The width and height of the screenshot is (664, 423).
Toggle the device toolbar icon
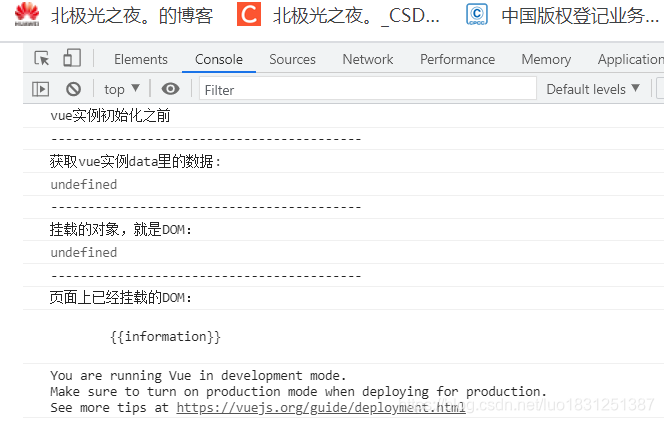(x=72, y=58)
